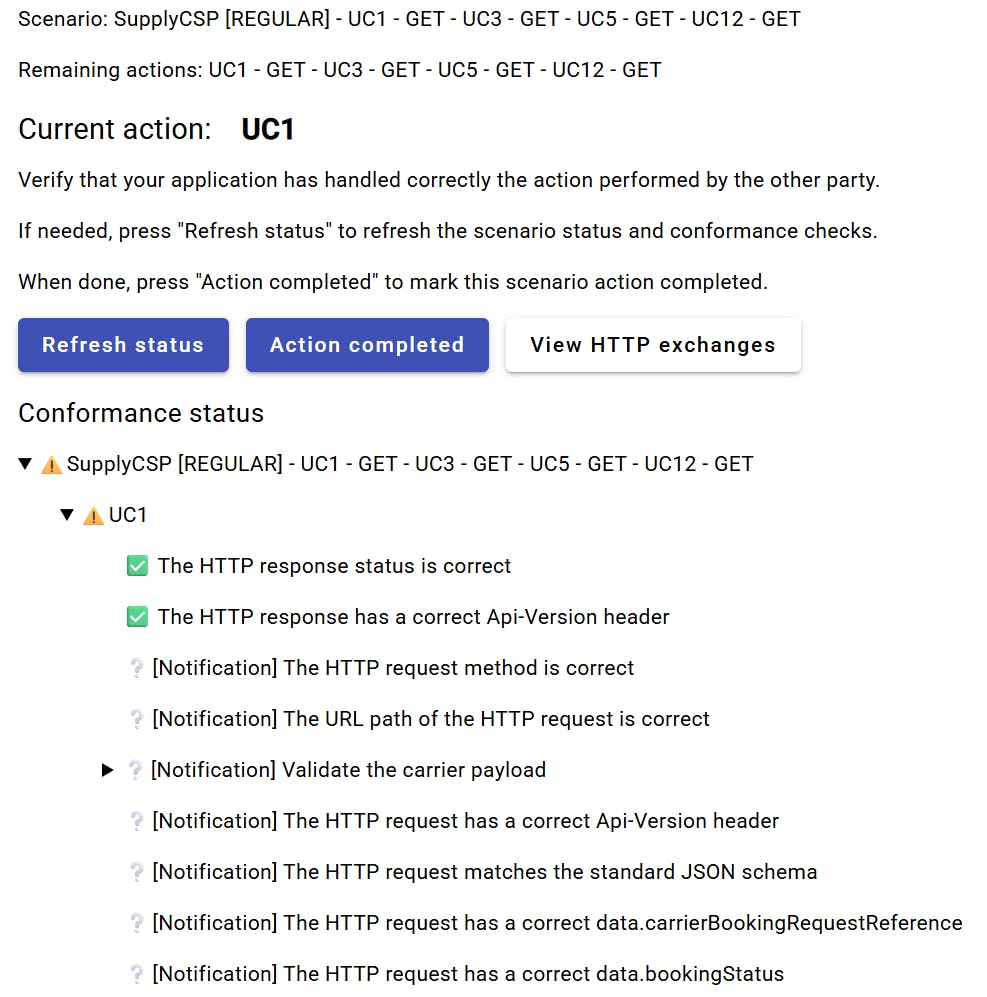
Task: Click question mark icon for carrier payload validation
Action: [135, 770]
